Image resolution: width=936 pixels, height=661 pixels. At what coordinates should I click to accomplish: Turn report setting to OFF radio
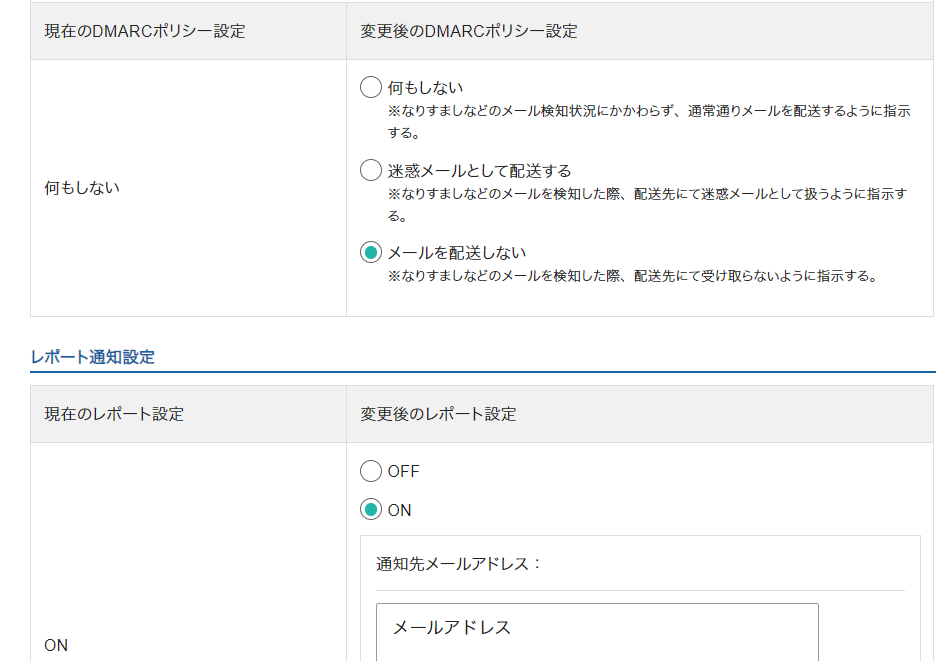(x=371, y=471)
